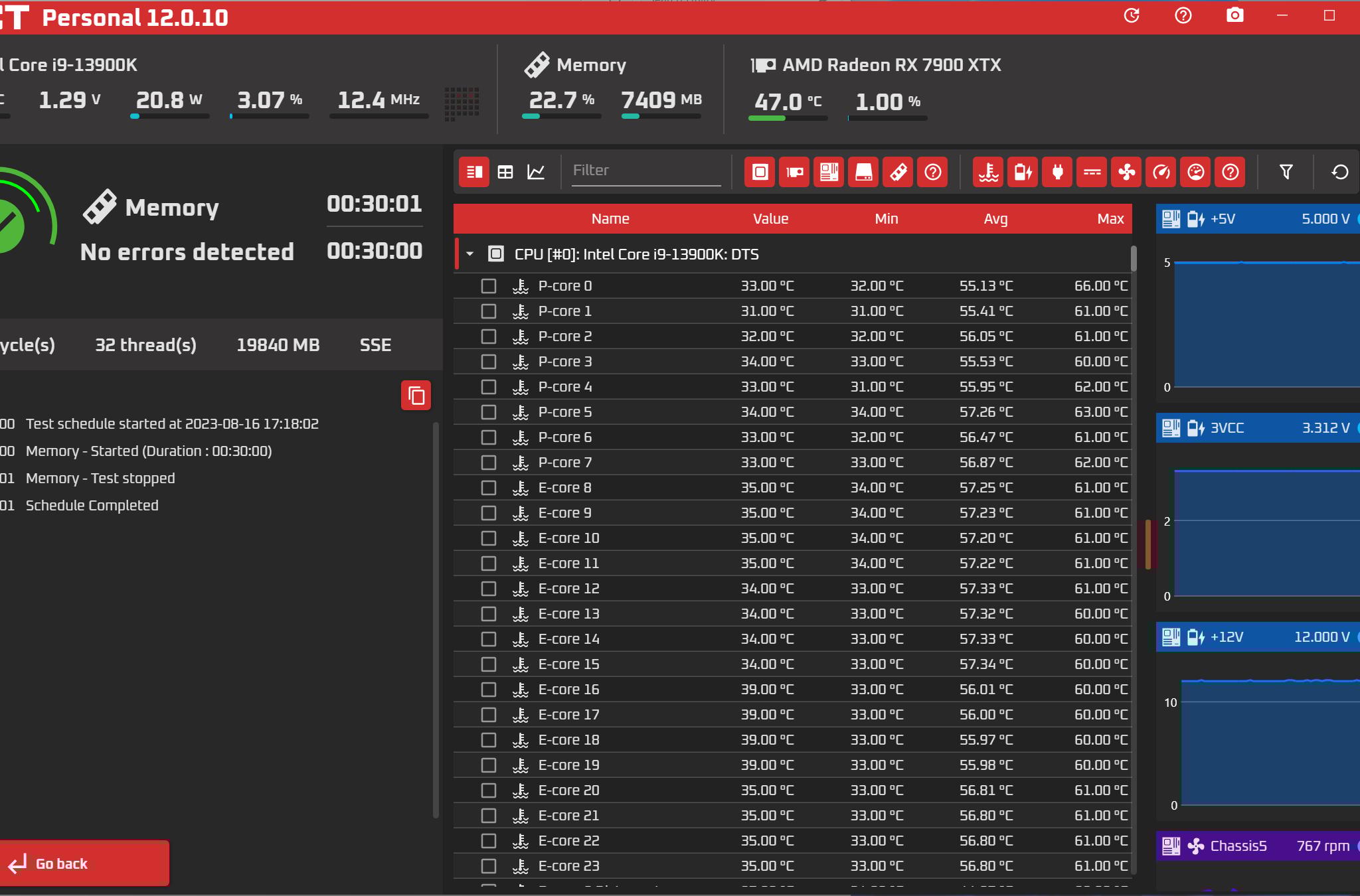The image size is (1360, 896).
Task: Switch to the graph view mode
Action: (536, 173)
